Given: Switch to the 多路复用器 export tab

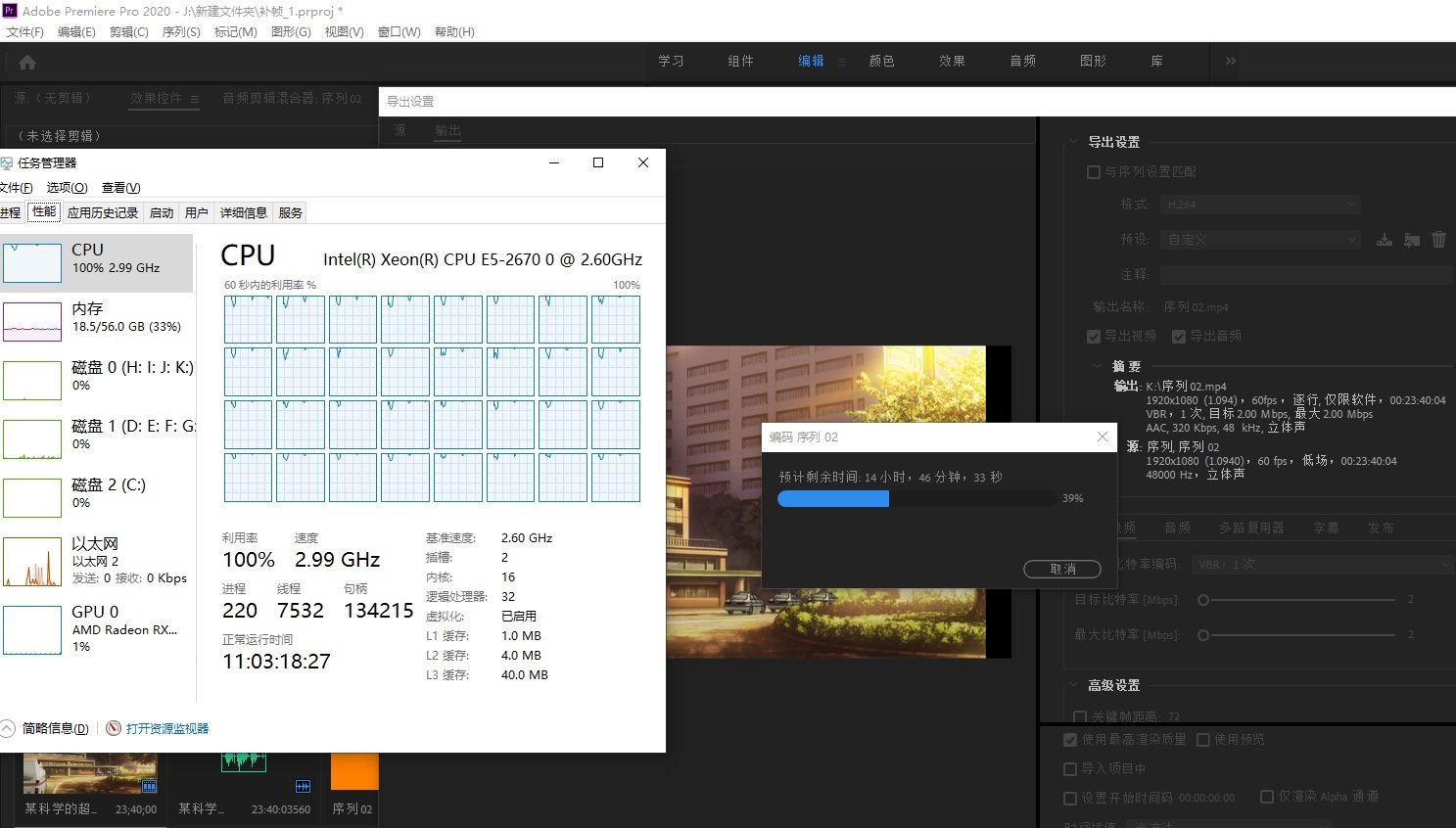Looking at the screenshot, I should (x=1251, y=529).
